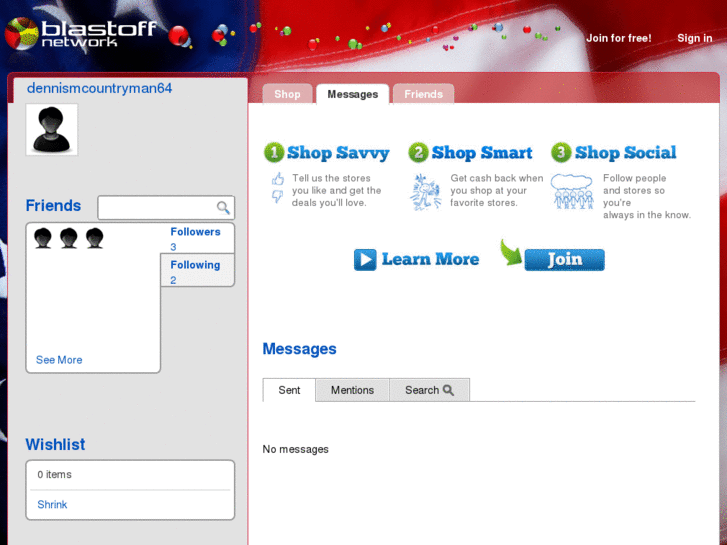Screen dimensions: 727x545
Task: Select the second follower avatar
Action: point(69,238)
